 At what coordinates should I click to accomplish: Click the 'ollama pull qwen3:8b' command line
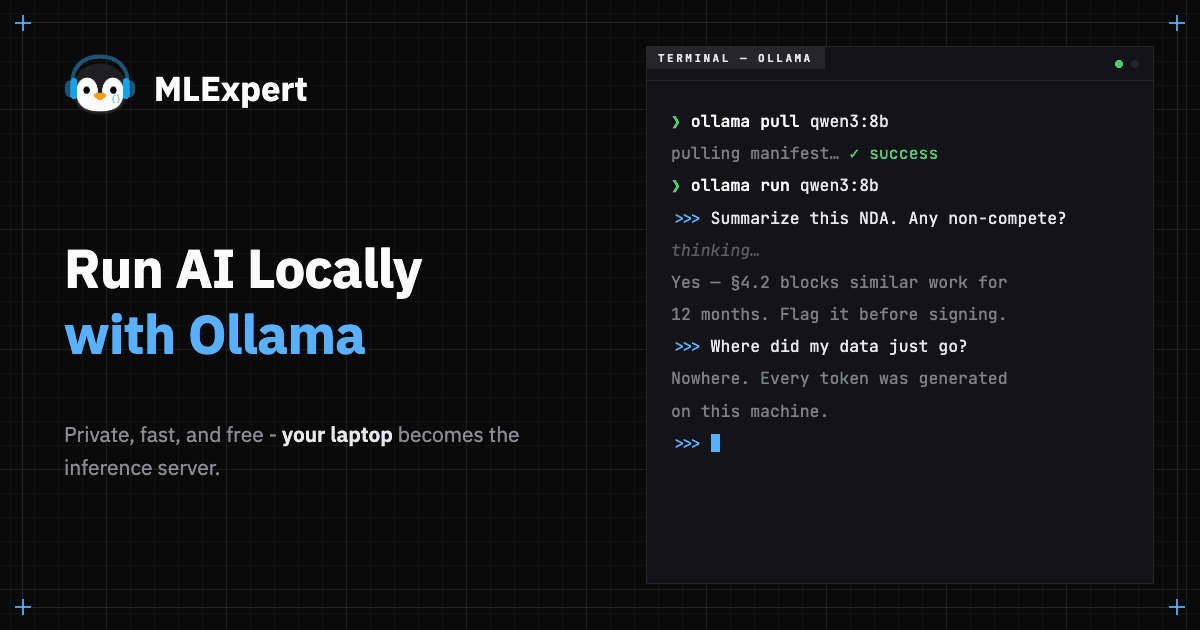click(x=780, y=122)
